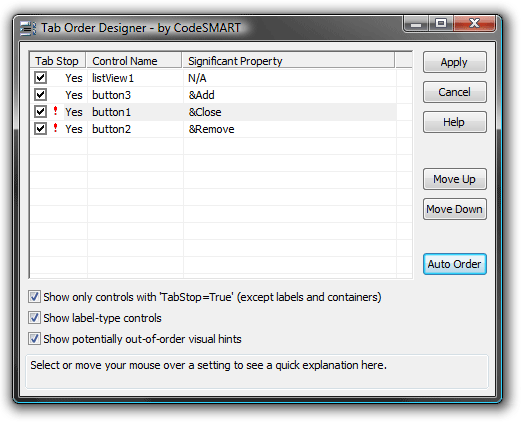This screenshot has height=423, width=521.
Task: Toggle 'Show label-type controls' checkbox
Action: [34, 318]
